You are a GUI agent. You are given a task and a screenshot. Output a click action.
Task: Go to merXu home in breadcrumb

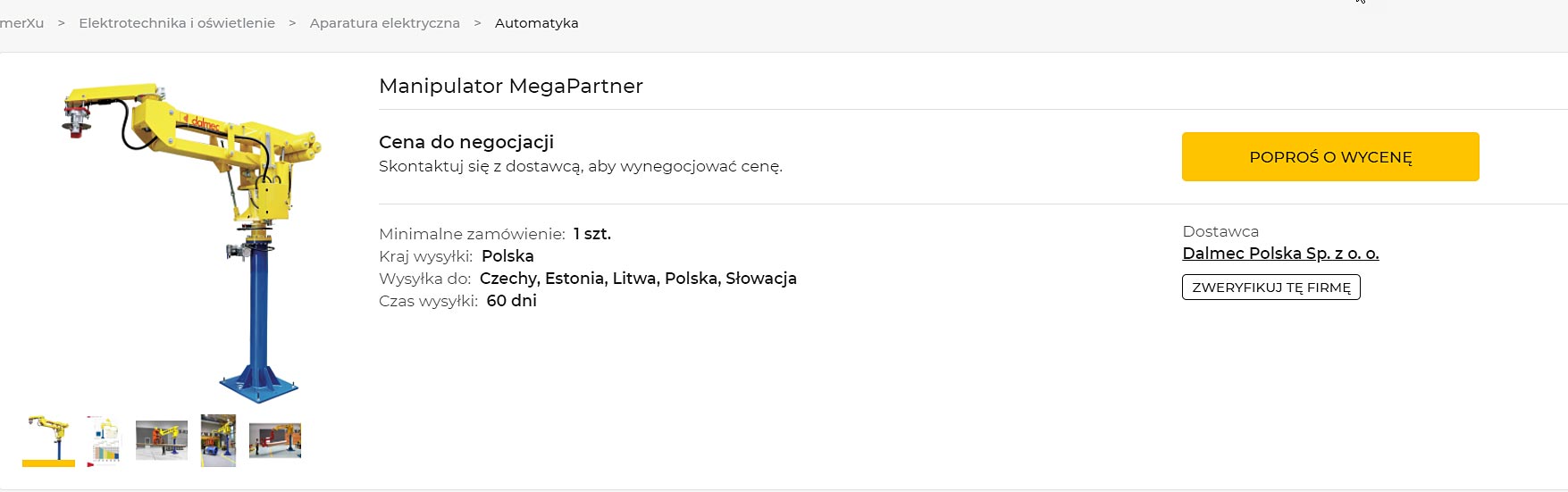click(21, 23)
